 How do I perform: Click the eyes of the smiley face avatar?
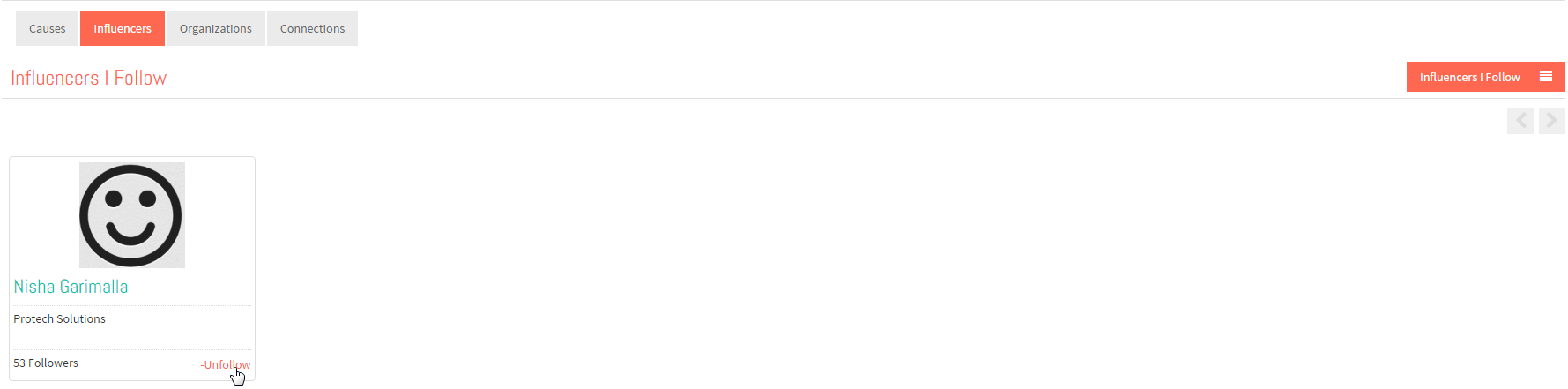pos(130,199)
